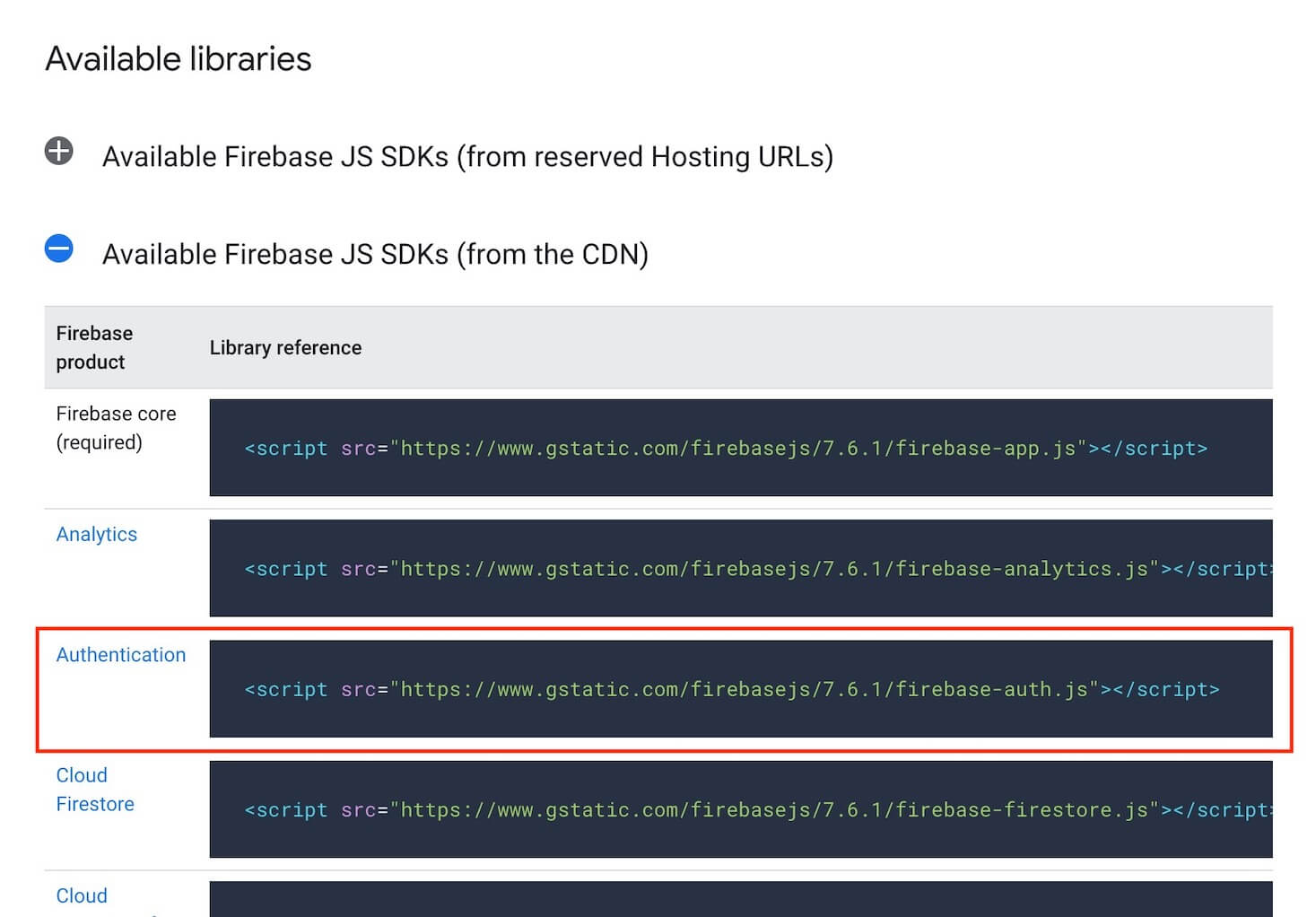Click the firebase-auth.js script code block
The image size is (1316, 917).
click(x=741, y=689)
